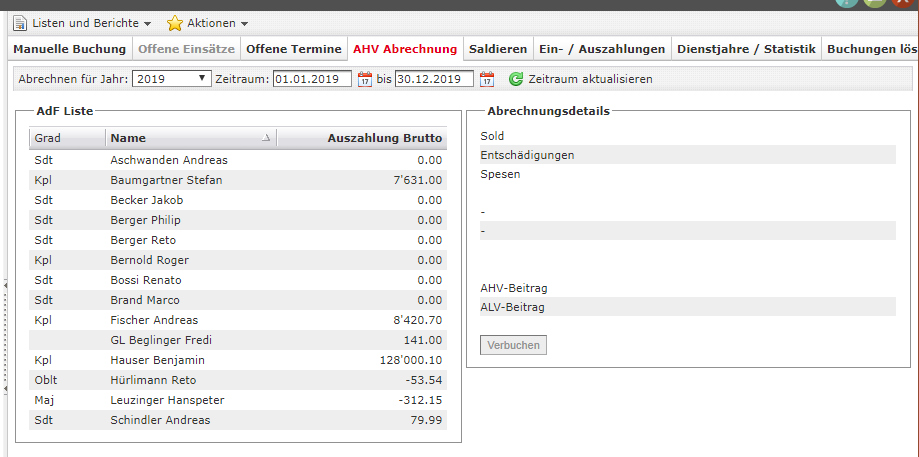This screenshot has height=457, width=919.
Task: Select row Becker Jakob
Action: click(x=238, y=200)
